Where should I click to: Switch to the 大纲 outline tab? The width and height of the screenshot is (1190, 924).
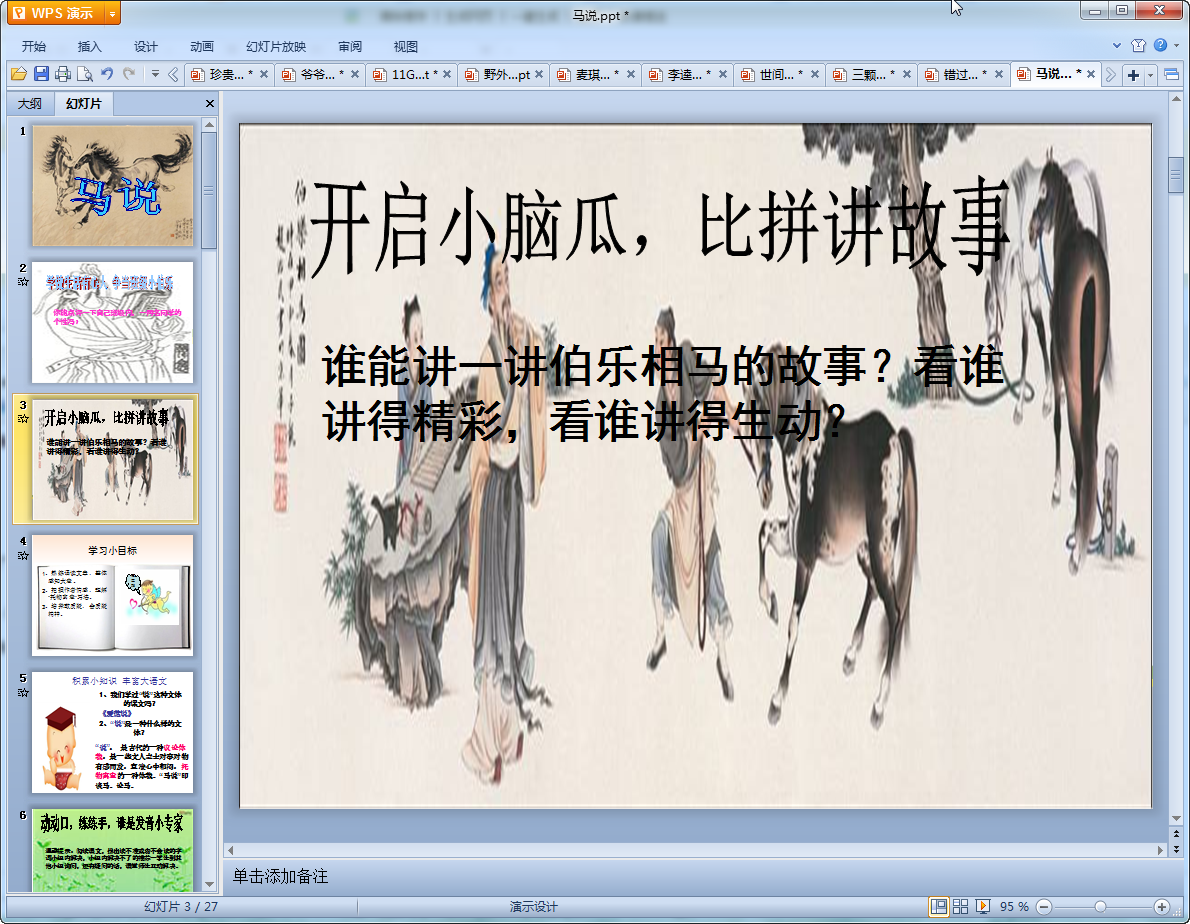30,103
